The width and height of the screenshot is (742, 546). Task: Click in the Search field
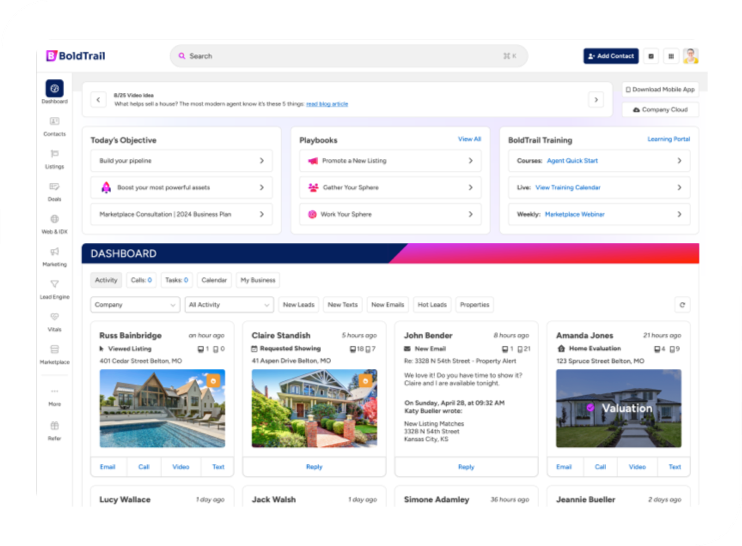coord(340,56)
